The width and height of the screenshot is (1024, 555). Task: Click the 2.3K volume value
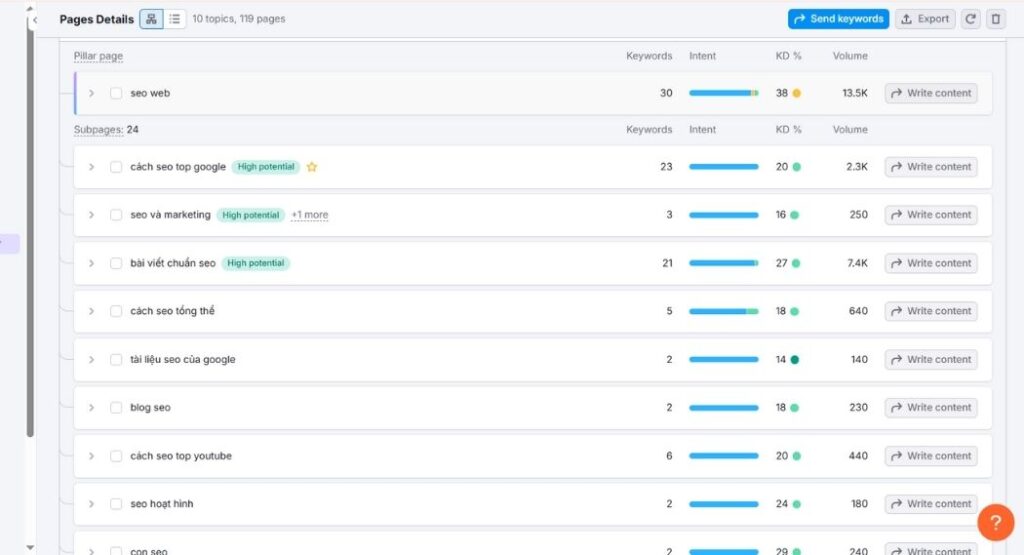pos(857,167)
